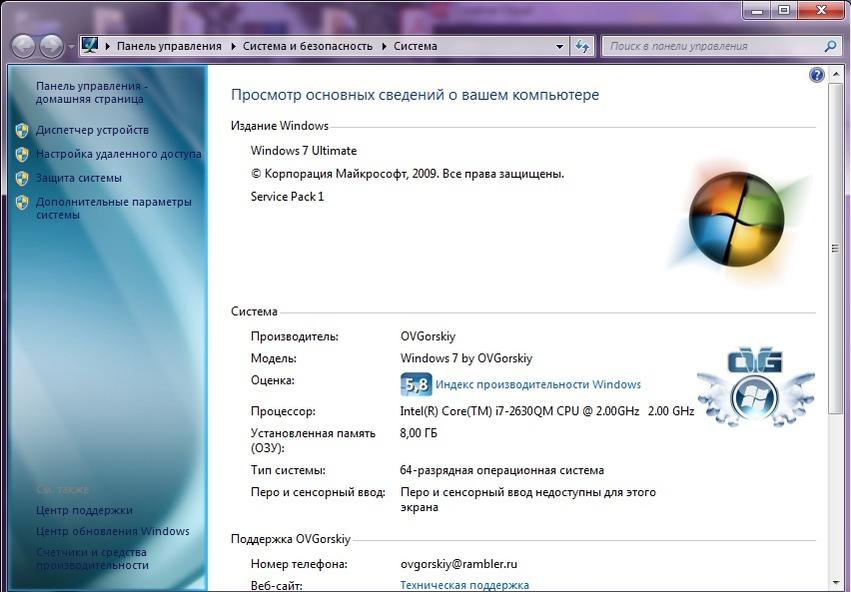
Task: Click the 64-разрядная операционная система text
Action: pos(502,470)
